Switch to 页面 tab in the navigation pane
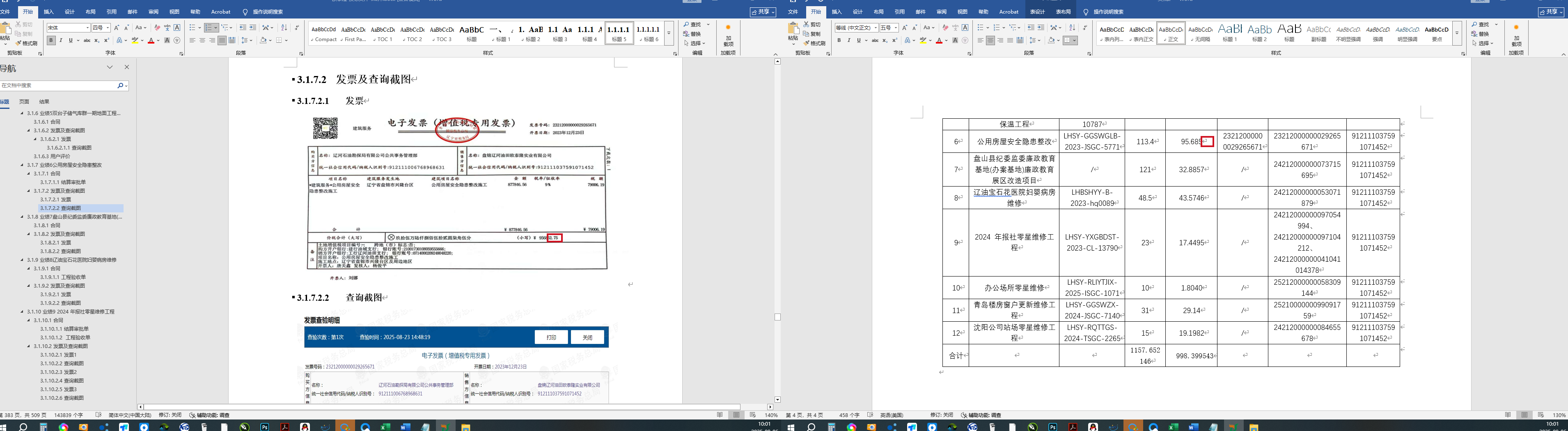Viewport: 1568px width, 431px height. point(24,102)
